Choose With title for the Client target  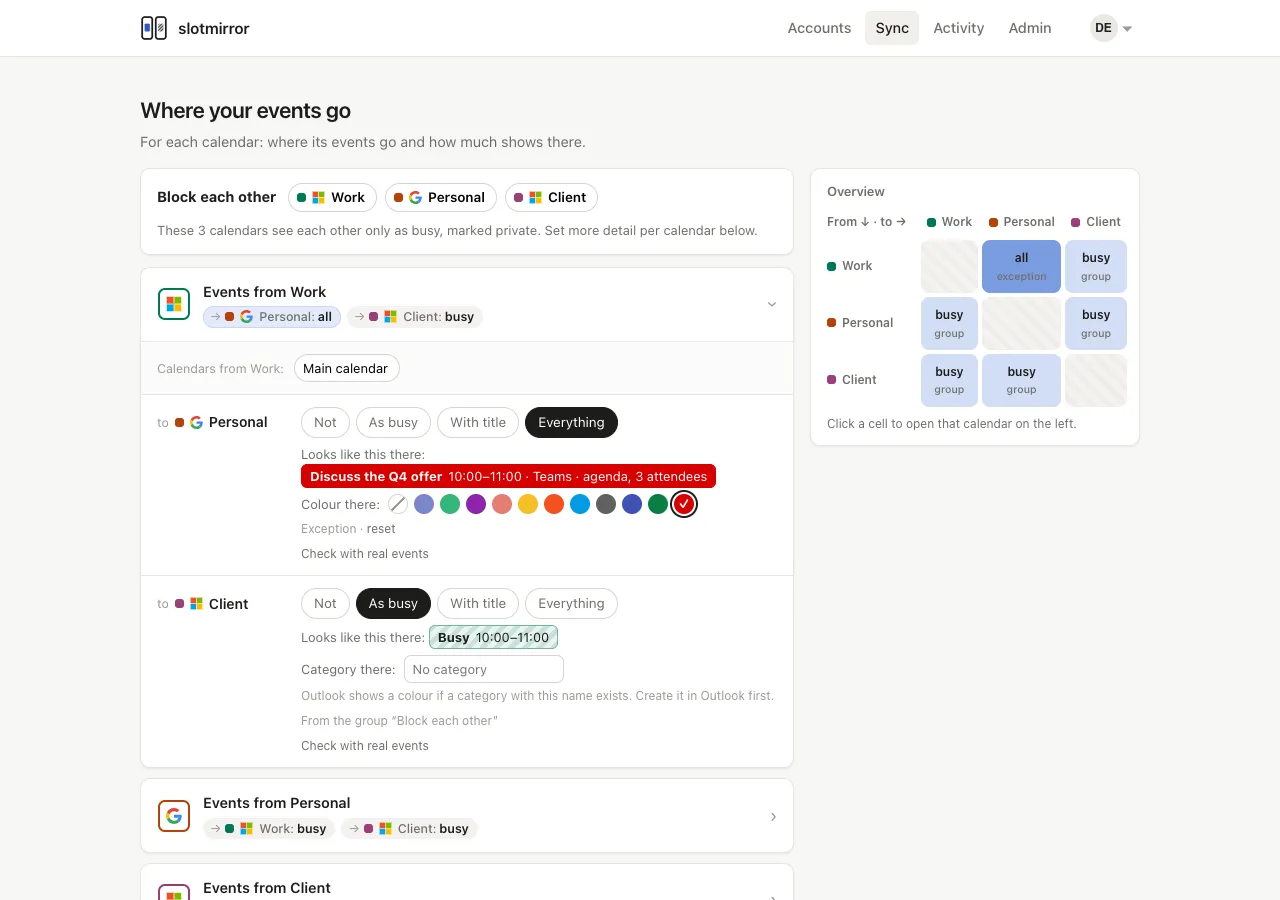coord(478,603)
